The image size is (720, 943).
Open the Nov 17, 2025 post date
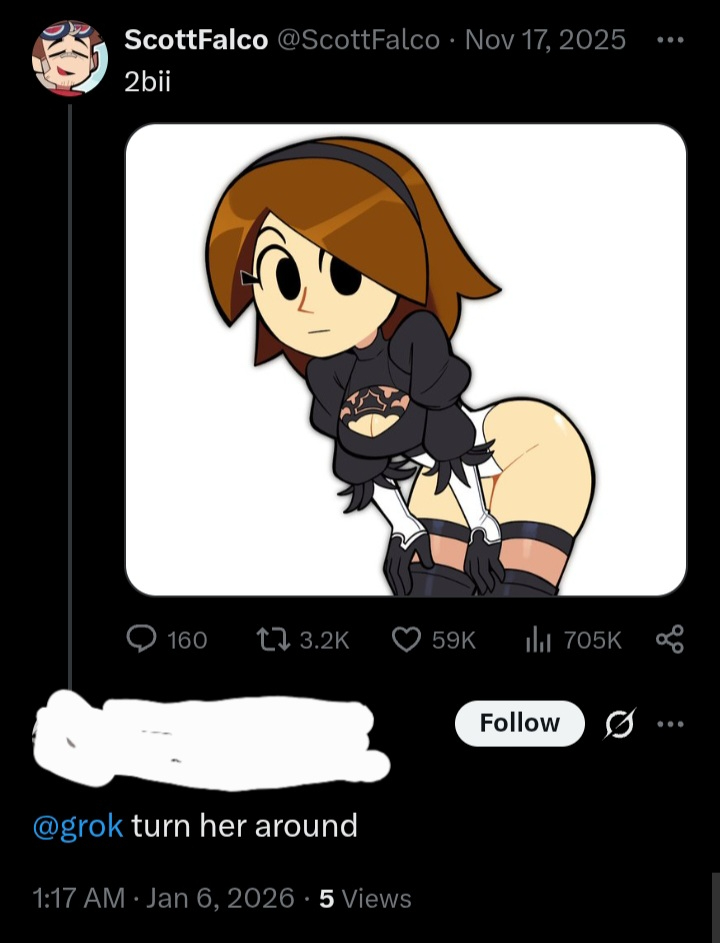click(545, 39)
